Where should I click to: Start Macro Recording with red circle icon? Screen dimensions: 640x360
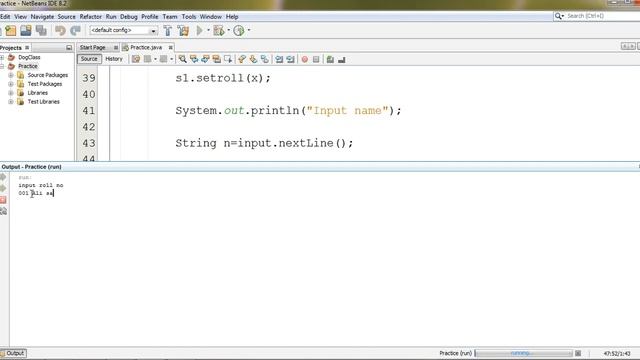tap(304, 60)
